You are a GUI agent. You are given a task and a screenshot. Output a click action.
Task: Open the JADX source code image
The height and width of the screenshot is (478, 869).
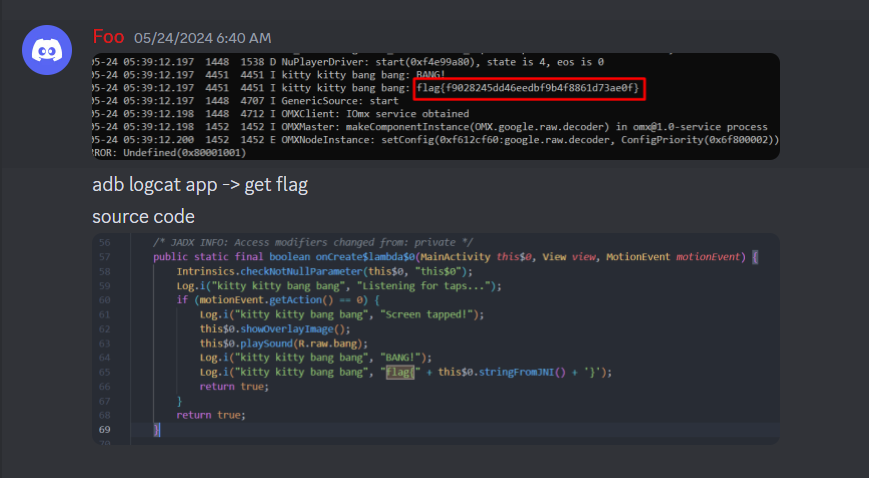tap(436, 339)
